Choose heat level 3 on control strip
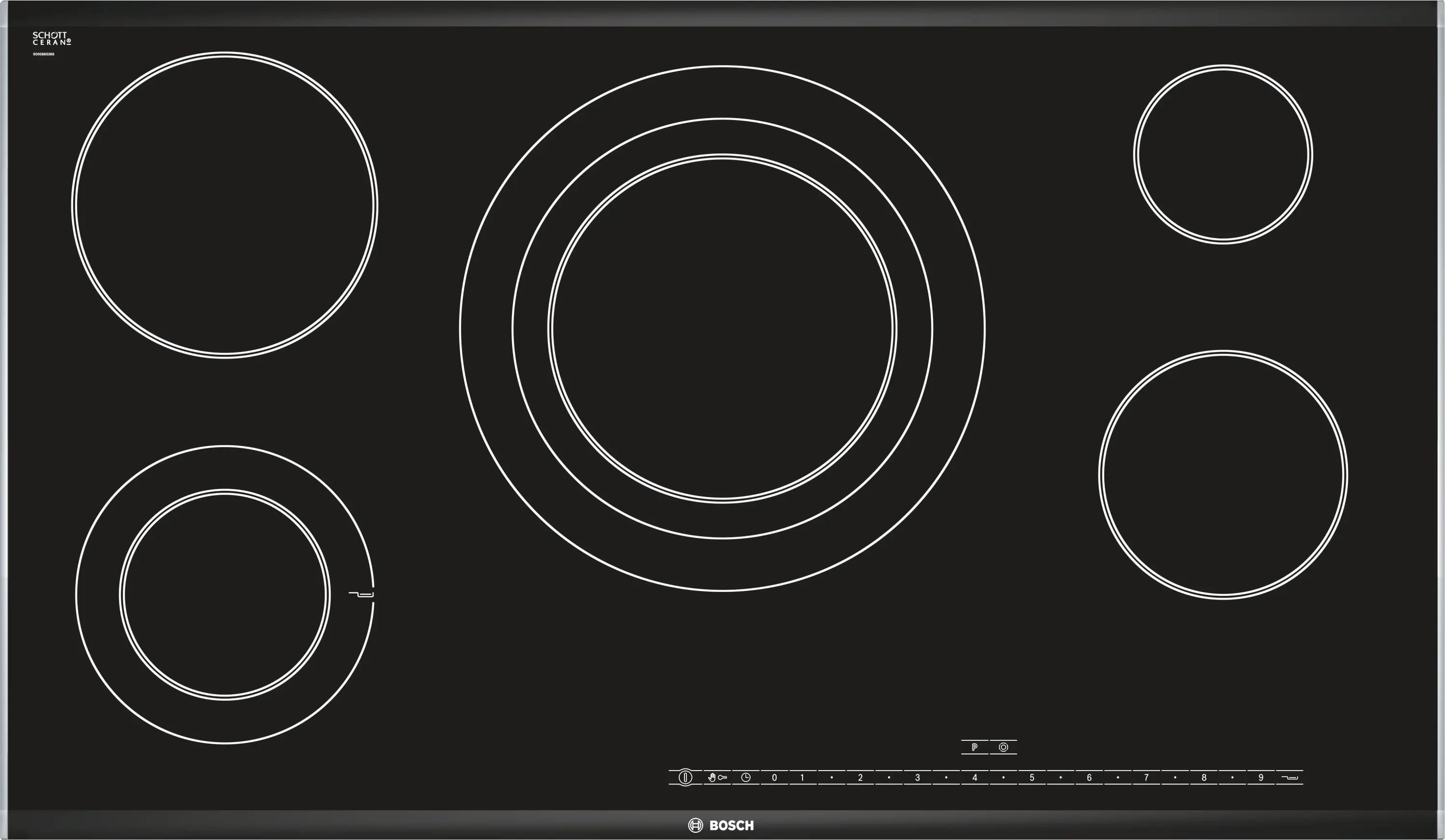The width and height of the screenshot is (1445, 840). click(x=917, y=777)
